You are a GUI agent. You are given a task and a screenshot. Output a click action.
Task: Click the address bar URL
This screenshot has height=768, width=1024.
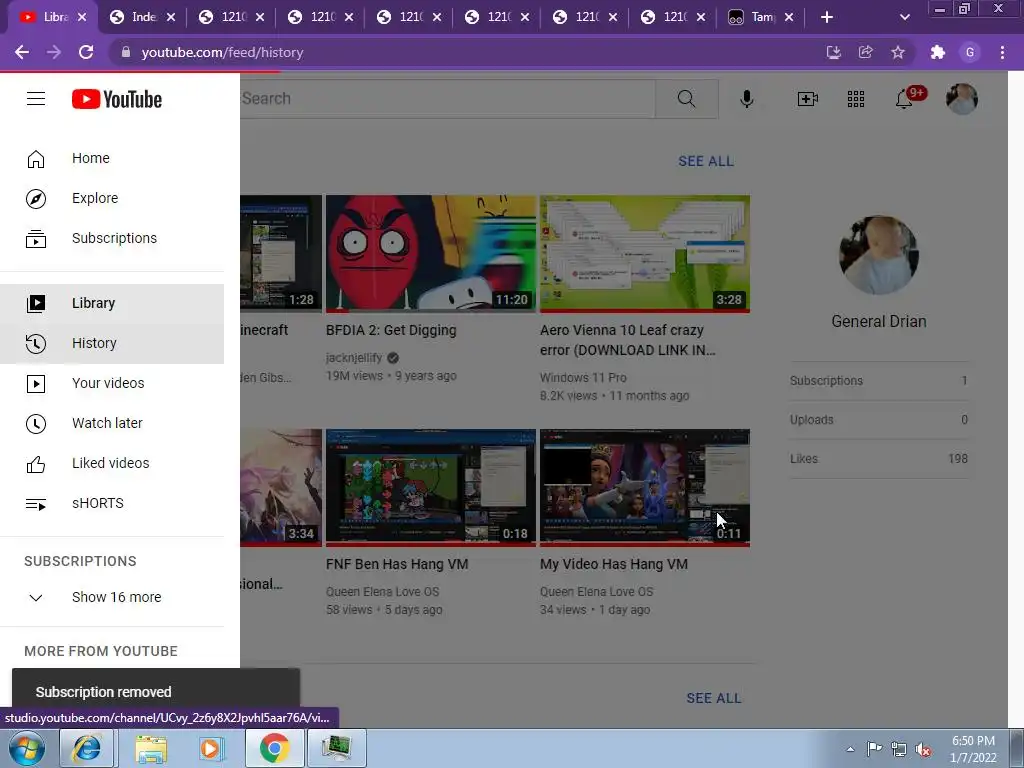(222, 52)
